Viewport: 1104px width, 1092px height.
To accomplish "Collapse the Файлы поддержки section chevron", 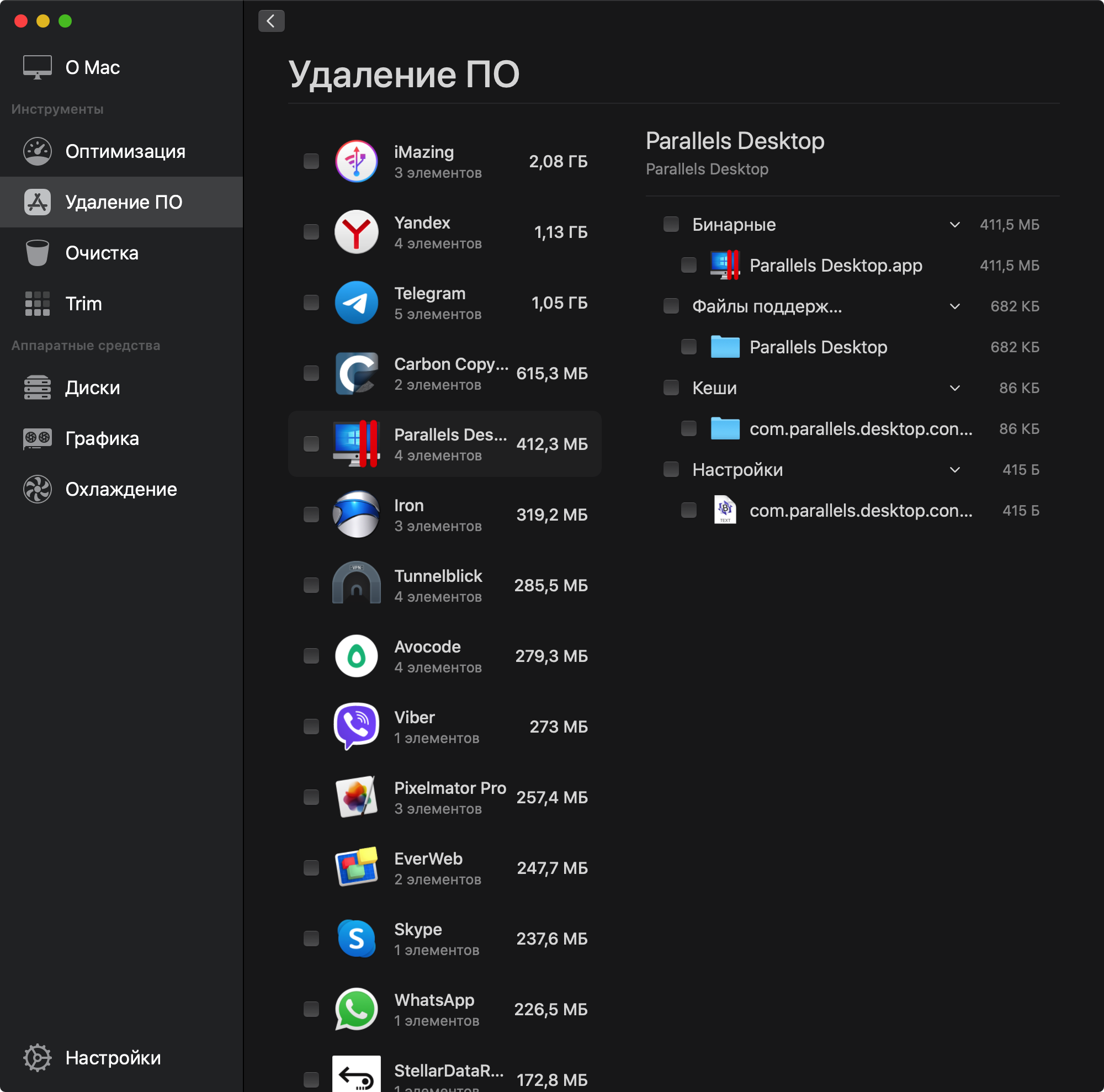I will [x=954, y=306].
